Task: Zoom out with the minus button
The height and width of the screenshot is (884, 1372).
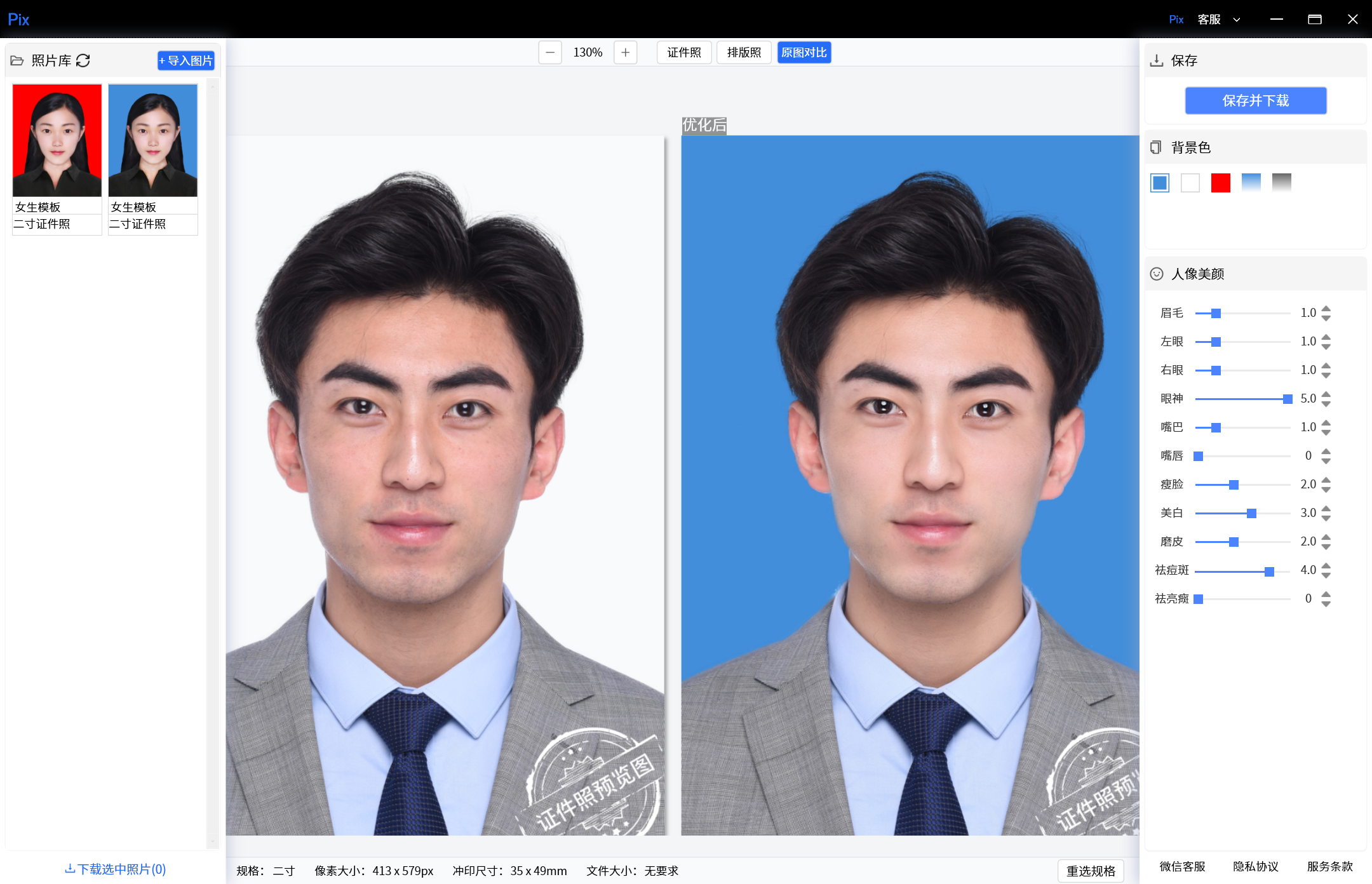Action: coord(550,53)
